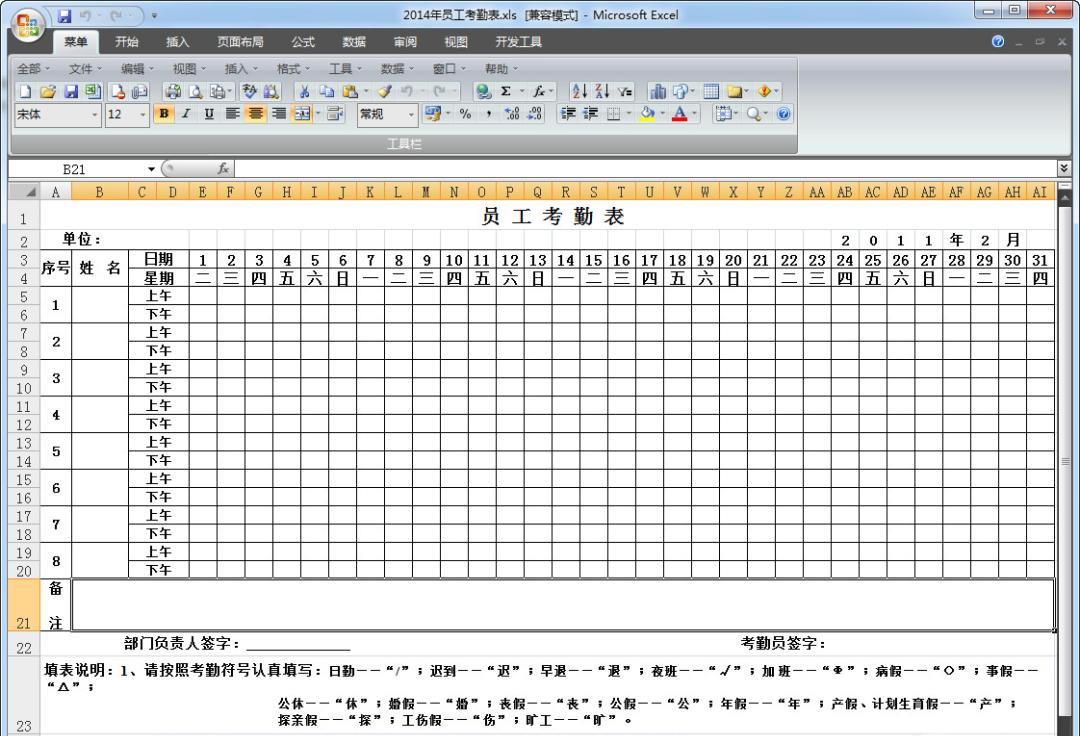The image size is (1080, 736).
Task: Switch to the 数据 ribbon tab
Action: coord(352,42)
